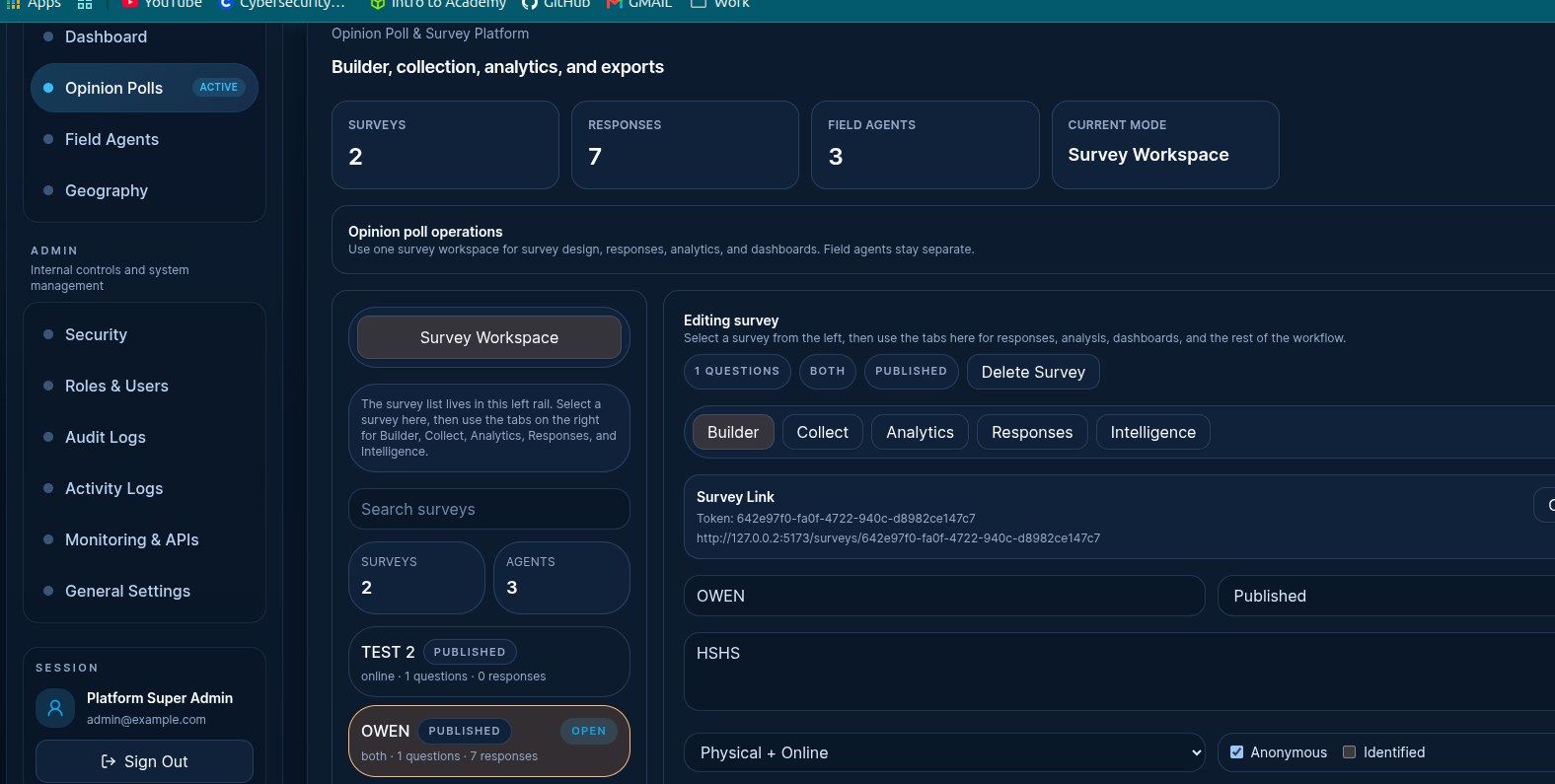Open the Geography sidebar item

click(145, 190)
